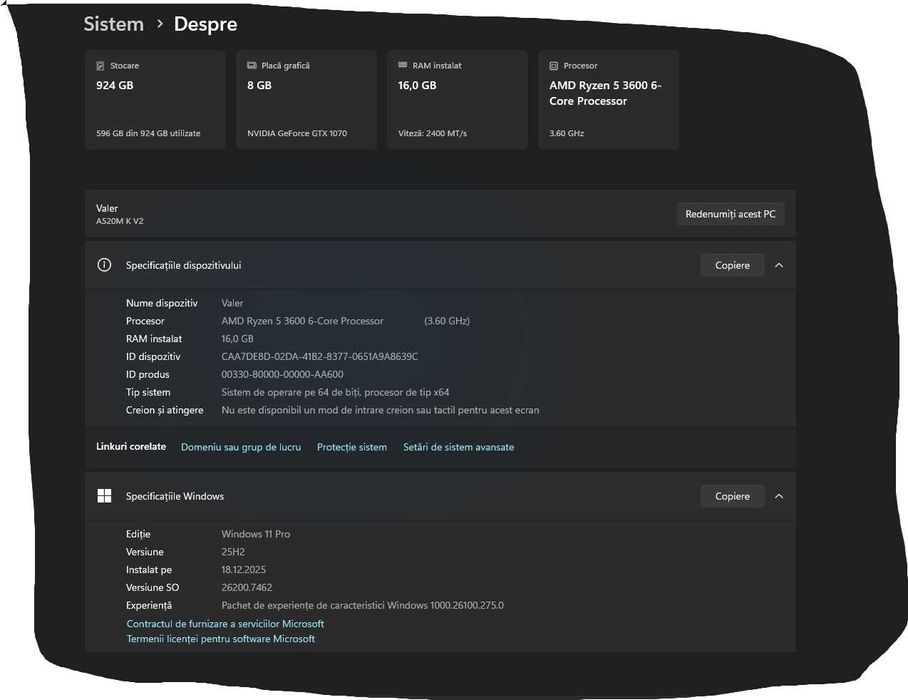
Task: Click the Nume dispozitiv value Valer
Action: [x=232, y=303]
